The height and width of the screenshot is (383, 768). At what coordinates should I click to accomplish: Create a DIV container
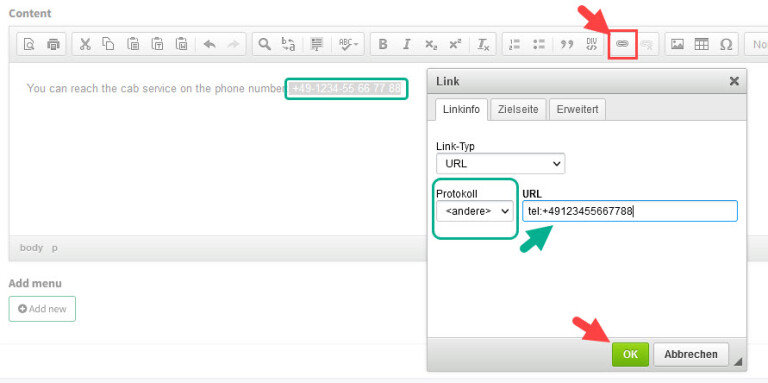point(592,45)
